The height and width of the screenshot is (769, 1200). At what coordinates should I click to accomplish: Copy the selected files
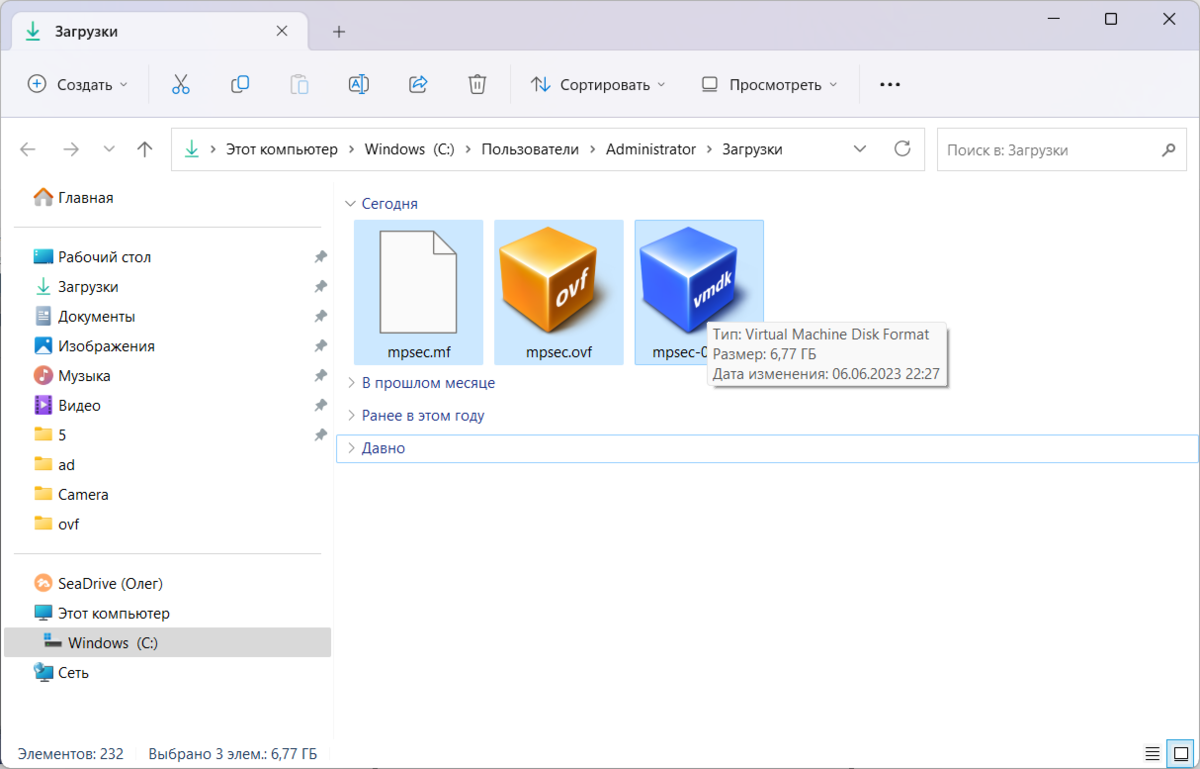240,84
